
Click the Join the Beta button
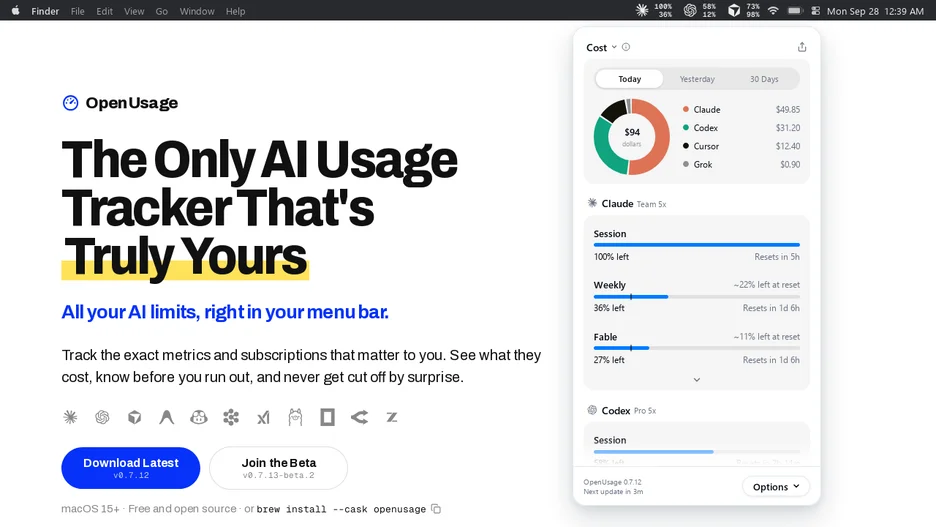278,468
